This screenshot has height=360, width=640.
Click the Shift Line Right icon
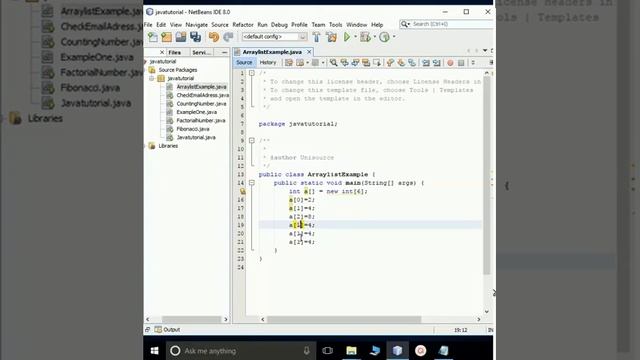437,62
